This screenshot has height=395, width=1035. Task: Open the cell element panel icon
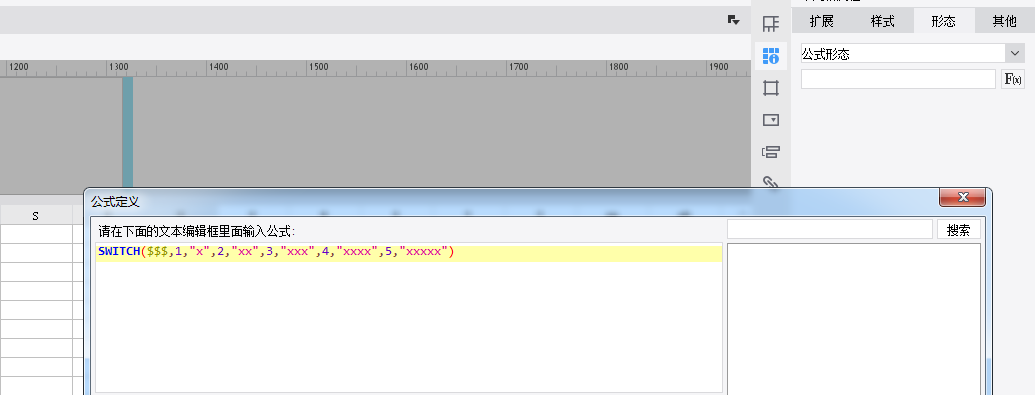[x=770, y=24]
